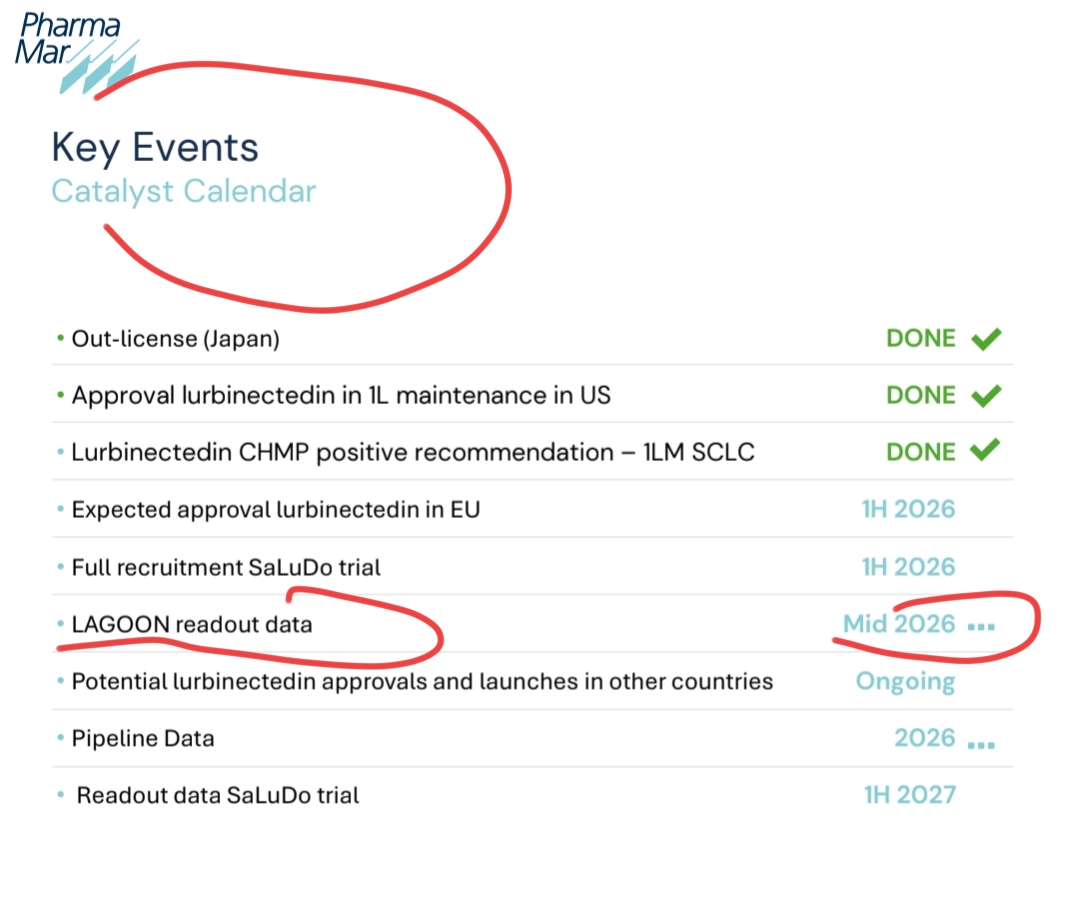The width and height of the screenshot is (1079, 914).
Task: Click the three dots in the Pipeline Data row
Action: pyautogui.click(x=981, y=745)
